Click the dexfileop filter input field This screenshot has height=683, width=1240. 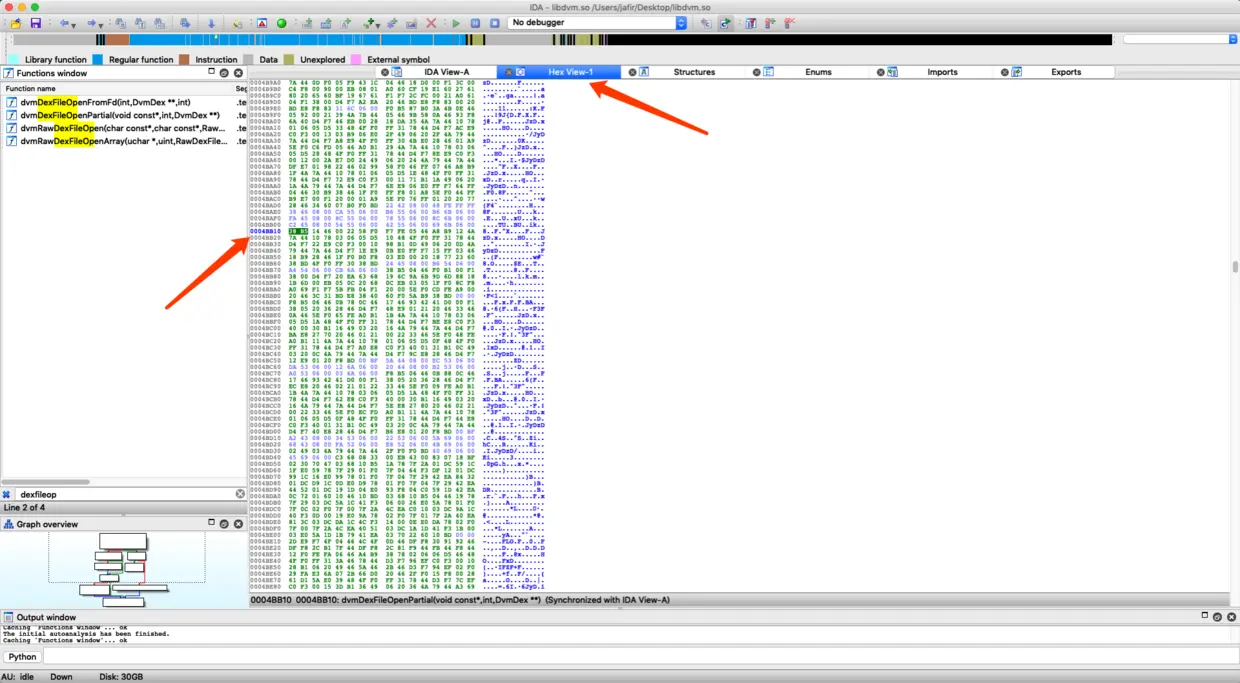pos(125,494)
